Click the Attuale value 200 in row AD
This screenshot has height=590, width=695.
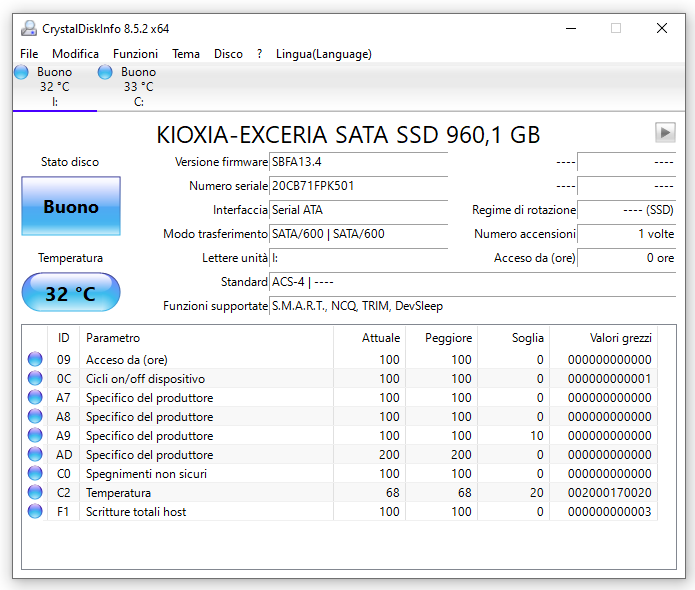389,455
